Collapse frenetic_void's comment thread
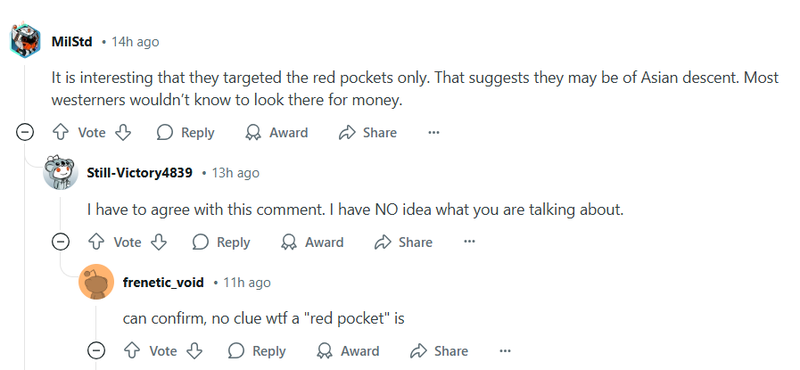This screenshot has height=370, width=800. coord(96,351)
